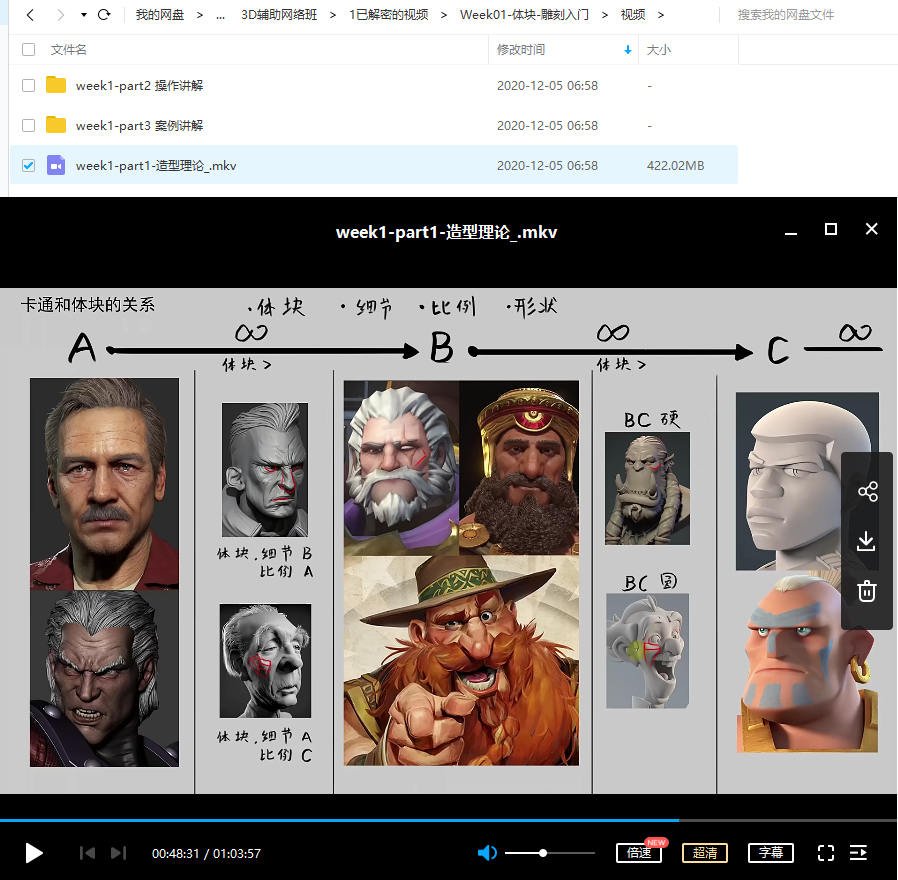
Task: Click the download icon on the side panel
Action: [868, 541]
